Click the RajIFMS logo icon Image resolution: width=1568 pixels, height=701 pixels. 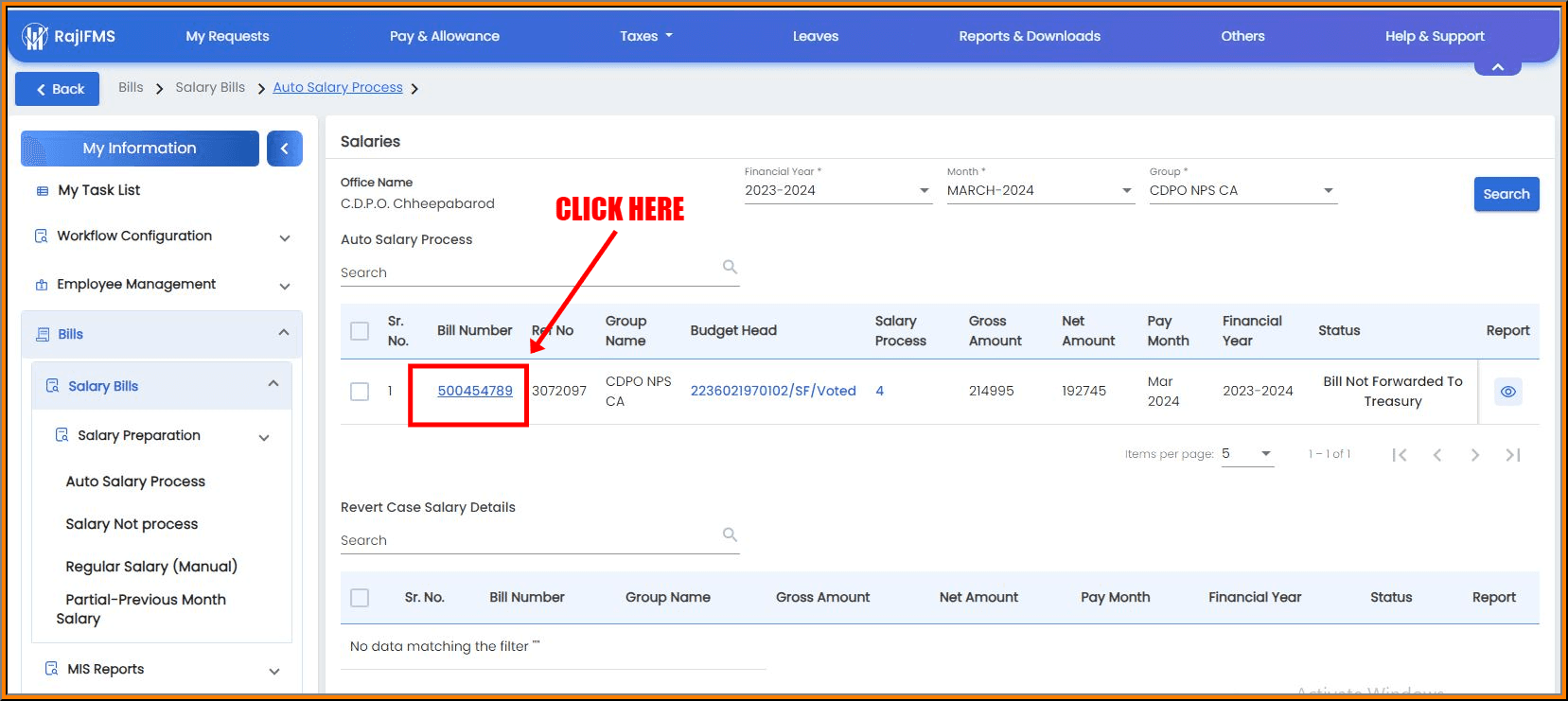(x=35, y=37)
